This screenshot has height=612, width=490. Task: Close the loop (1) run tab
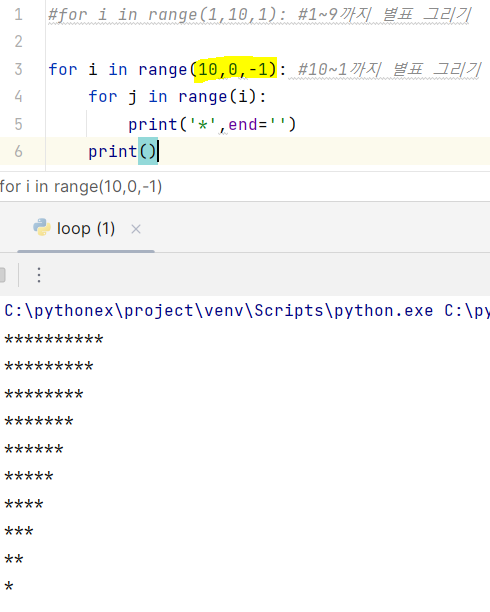point(136,229)
